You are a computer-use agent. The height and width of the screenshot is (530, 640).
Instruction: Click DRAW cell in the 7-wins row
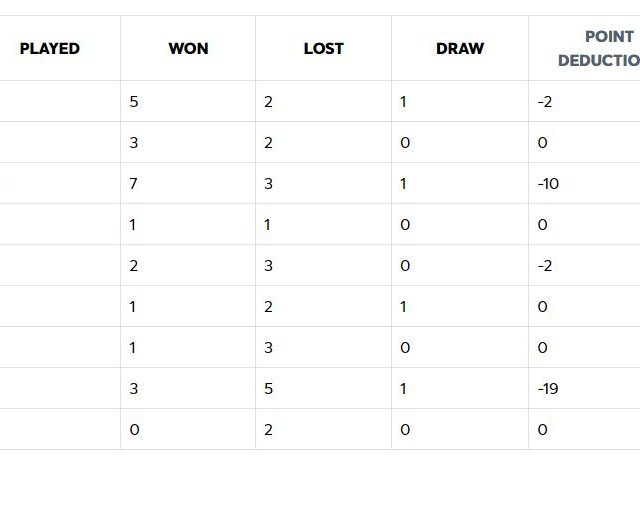click(404, 184)
